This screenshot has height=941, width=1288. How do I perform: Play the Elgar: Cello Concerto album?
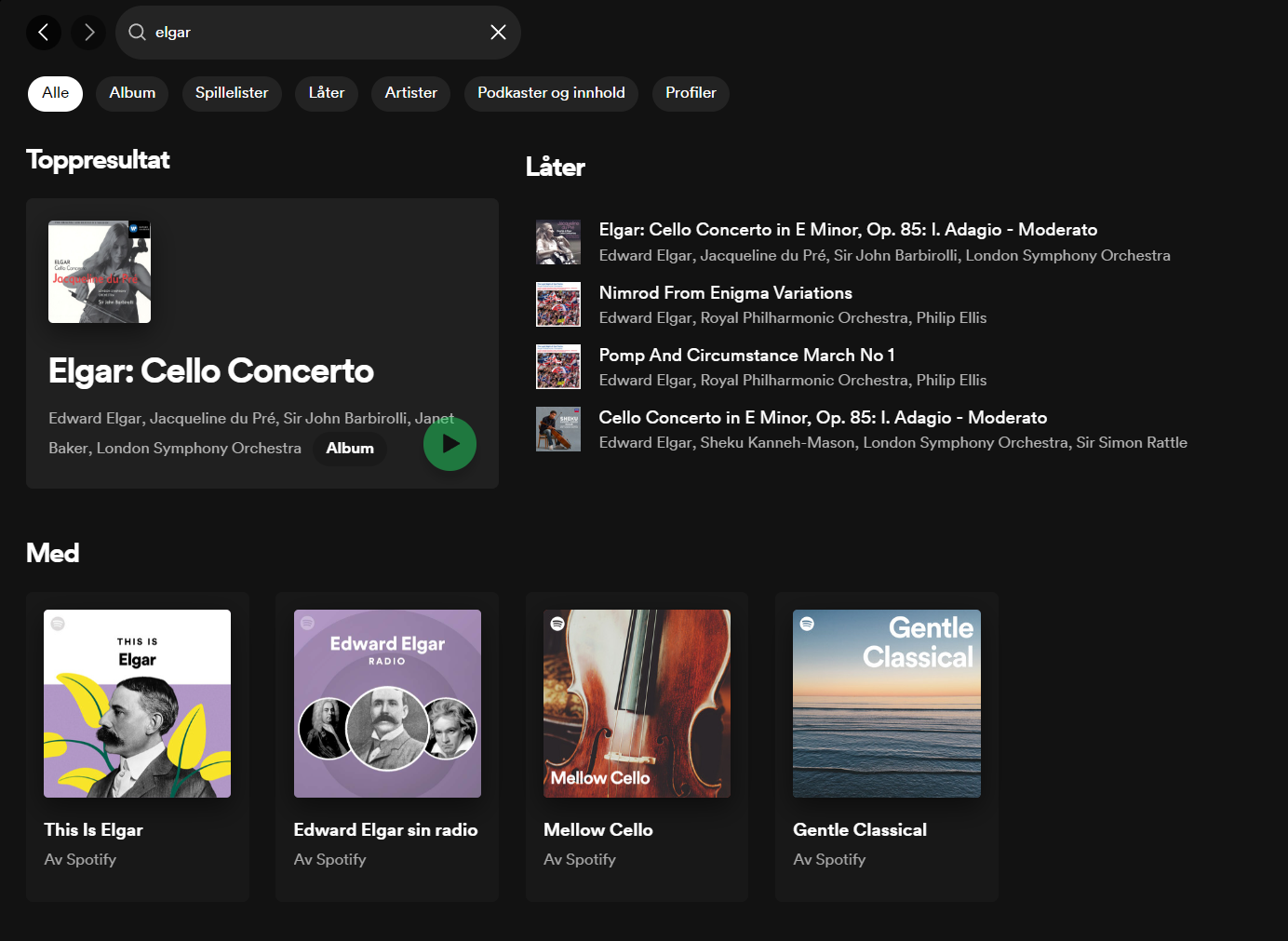tap(449, 444)
